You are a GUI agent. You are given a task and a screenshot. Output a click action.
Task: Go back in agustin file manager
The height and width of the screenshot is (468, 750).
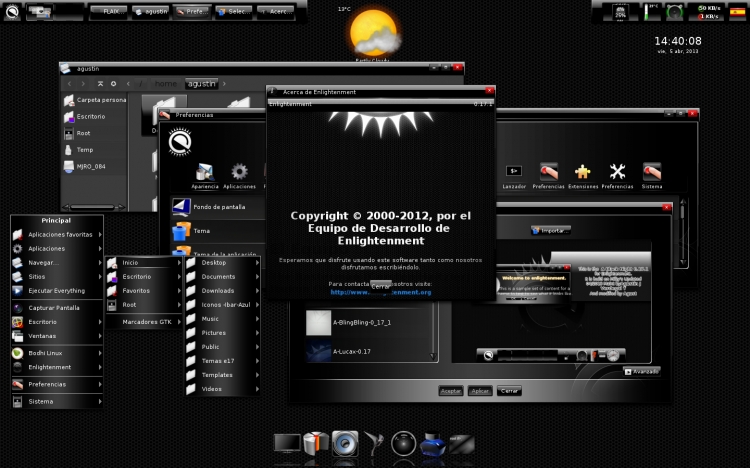(70, 84)
